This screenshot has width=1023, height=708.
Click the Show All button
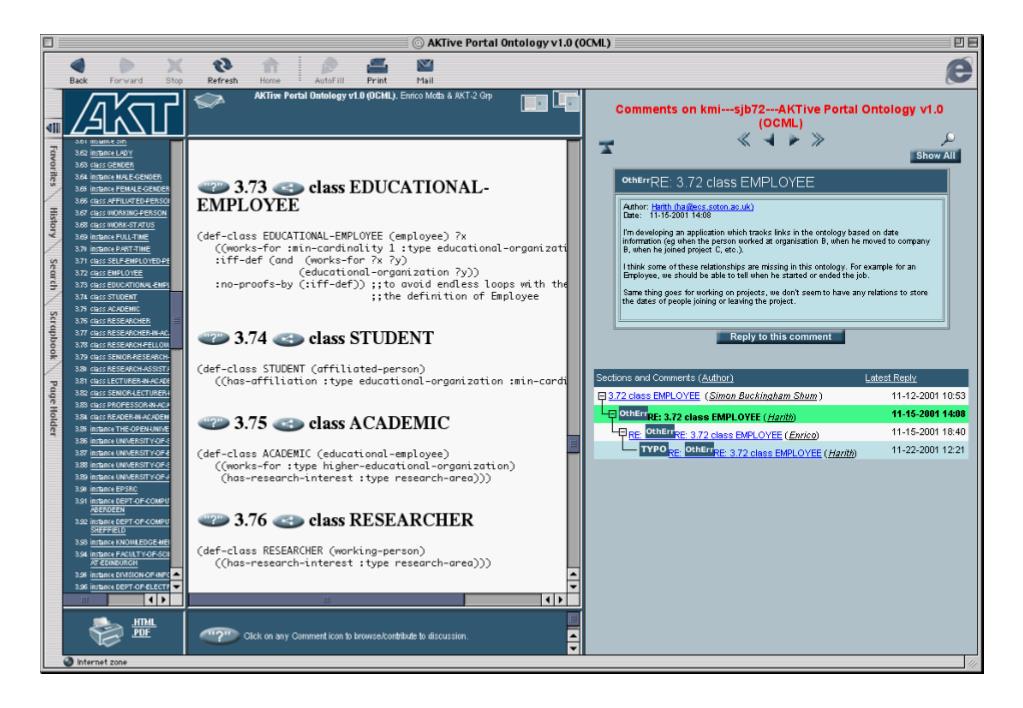click(936, 156)
